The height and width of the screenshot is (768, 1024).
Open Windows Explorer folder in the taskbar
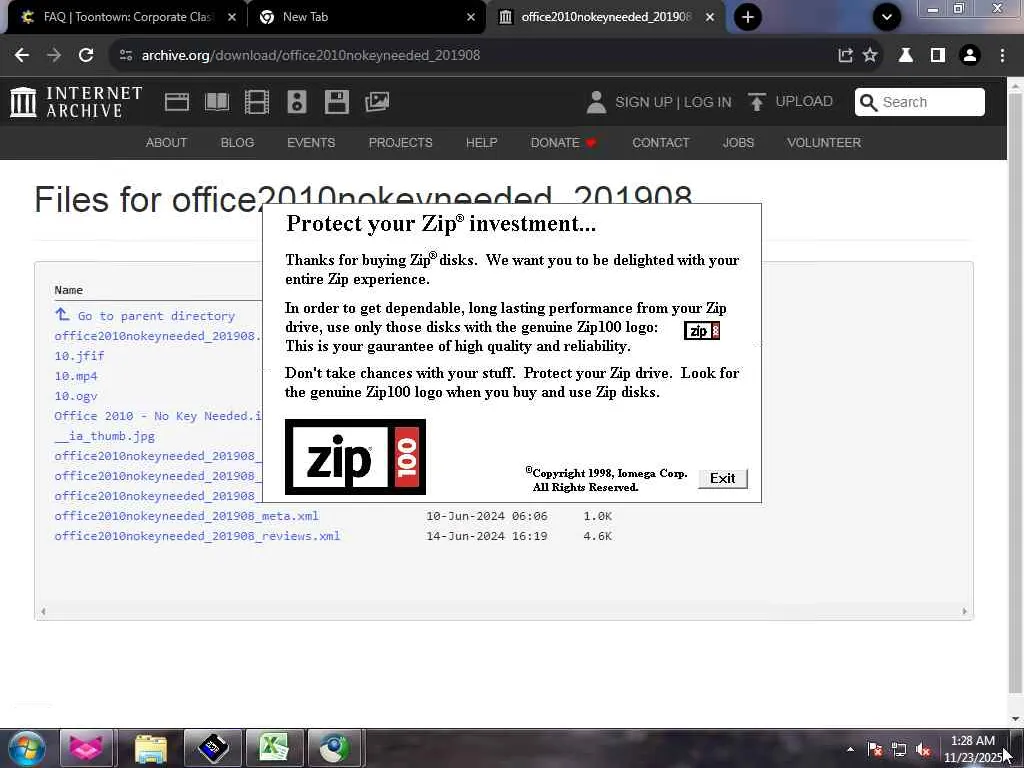coord(151,748)
